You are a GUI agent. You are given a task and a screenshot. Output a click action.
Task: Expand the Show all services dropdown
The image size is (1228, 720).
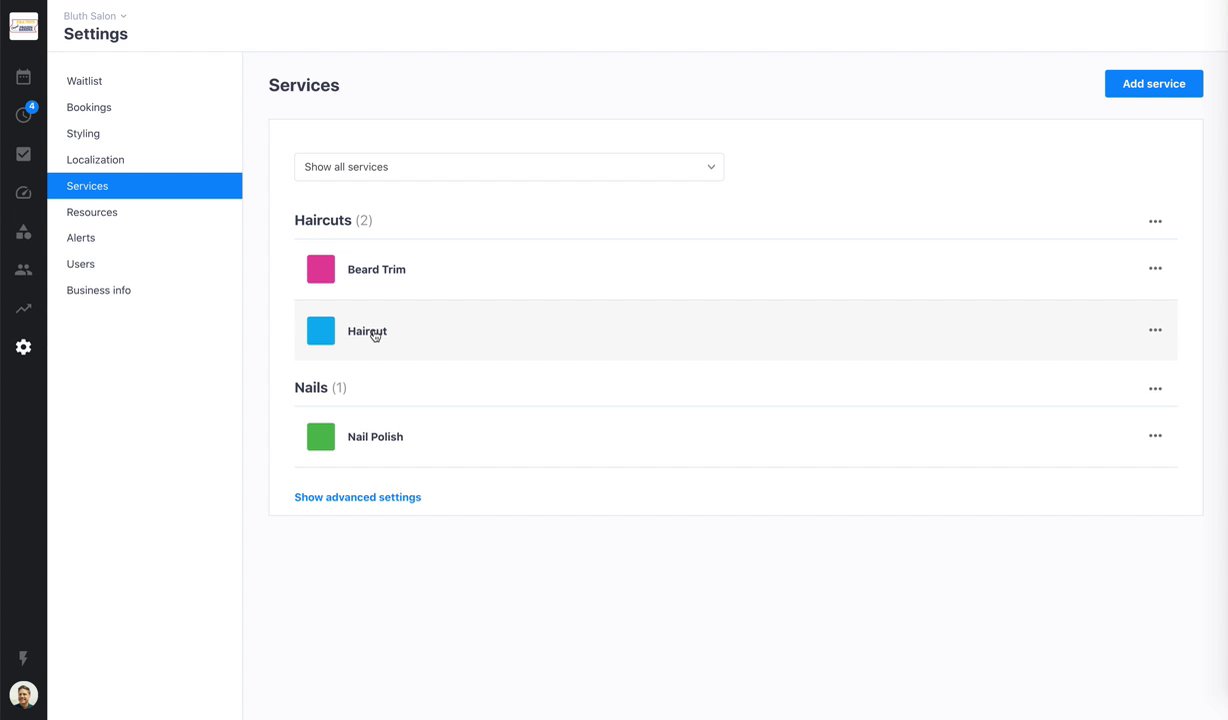tap(508, 167)
